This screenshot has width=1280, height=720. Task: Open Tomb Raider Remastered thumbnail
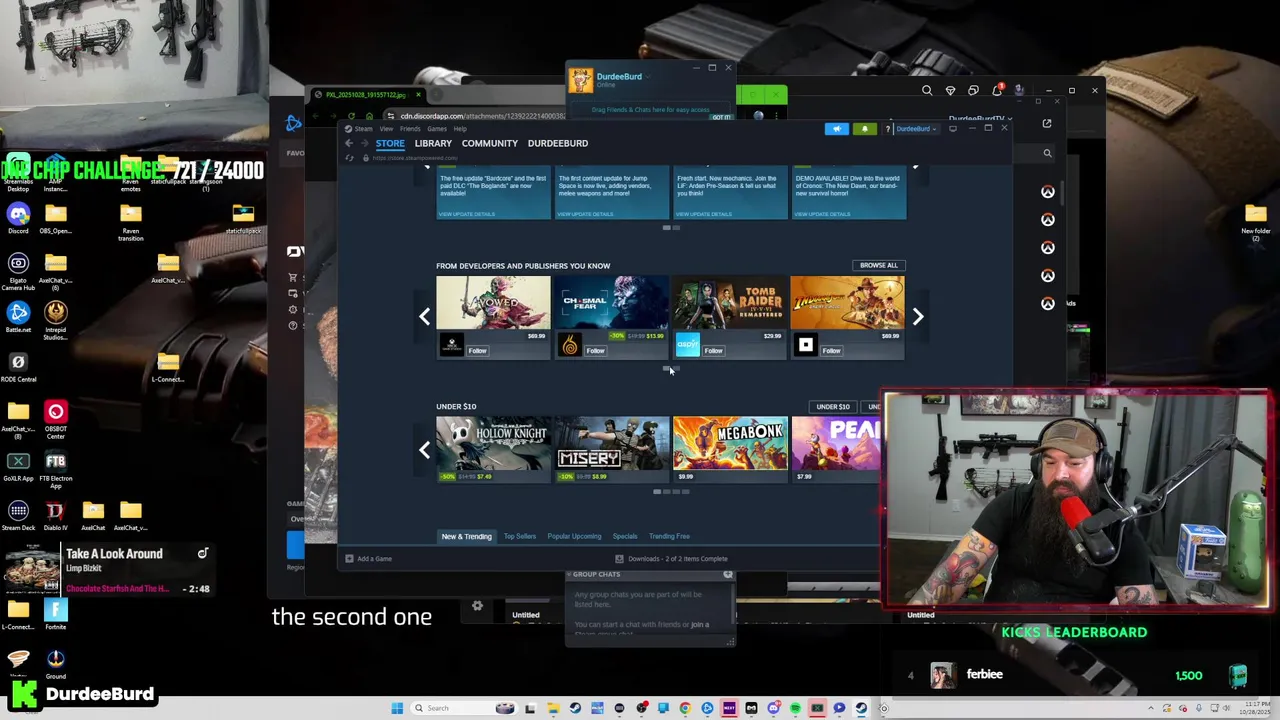click(x=730, y=303)
